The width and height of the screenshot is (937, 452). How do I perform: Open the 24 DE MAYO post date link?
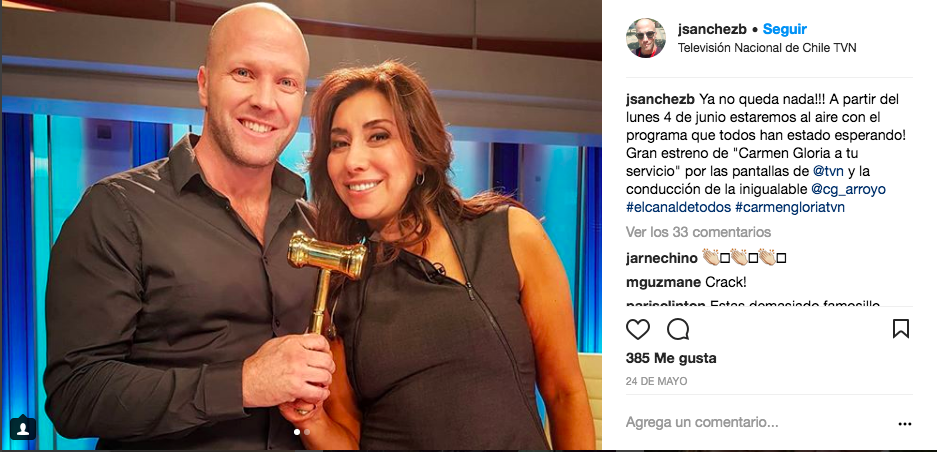656,381
